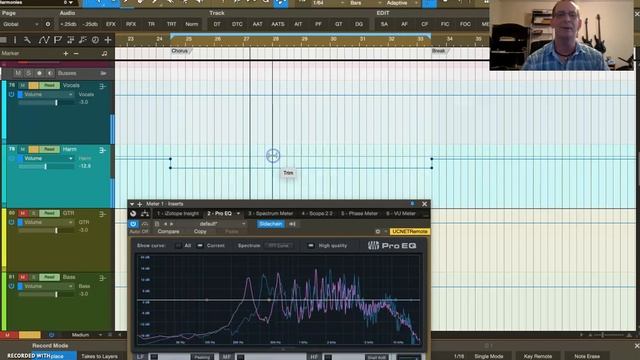The height and width of the screenshot is (360, 640).
Task: Click the routing icon in Meter 1 inserts
Action: (144, 213)
